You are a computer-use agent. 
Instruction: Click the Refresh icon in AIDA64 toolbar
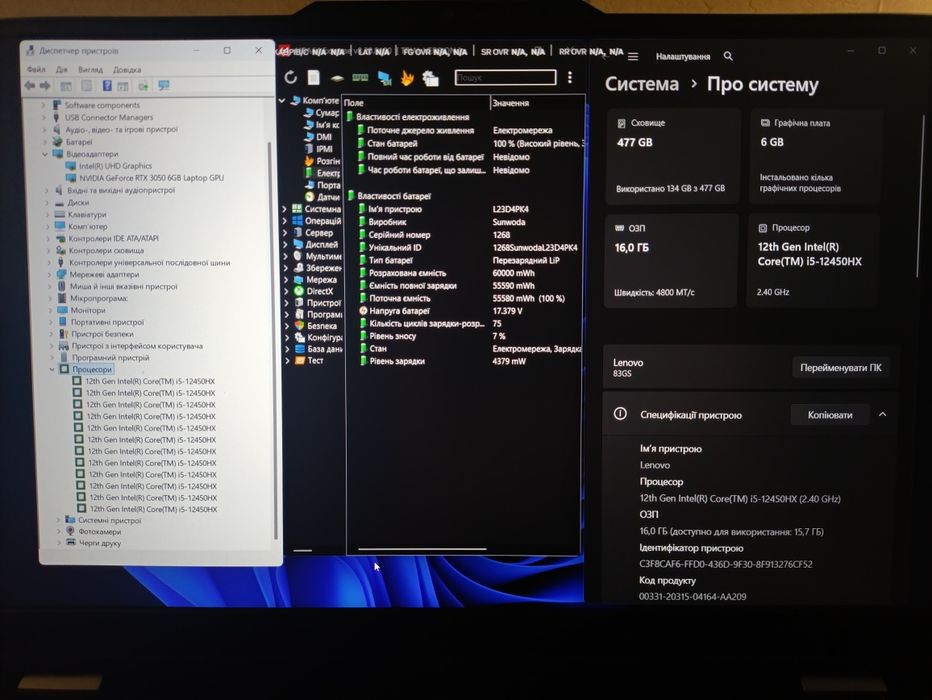pyautogui.click(x=290, y=77)
